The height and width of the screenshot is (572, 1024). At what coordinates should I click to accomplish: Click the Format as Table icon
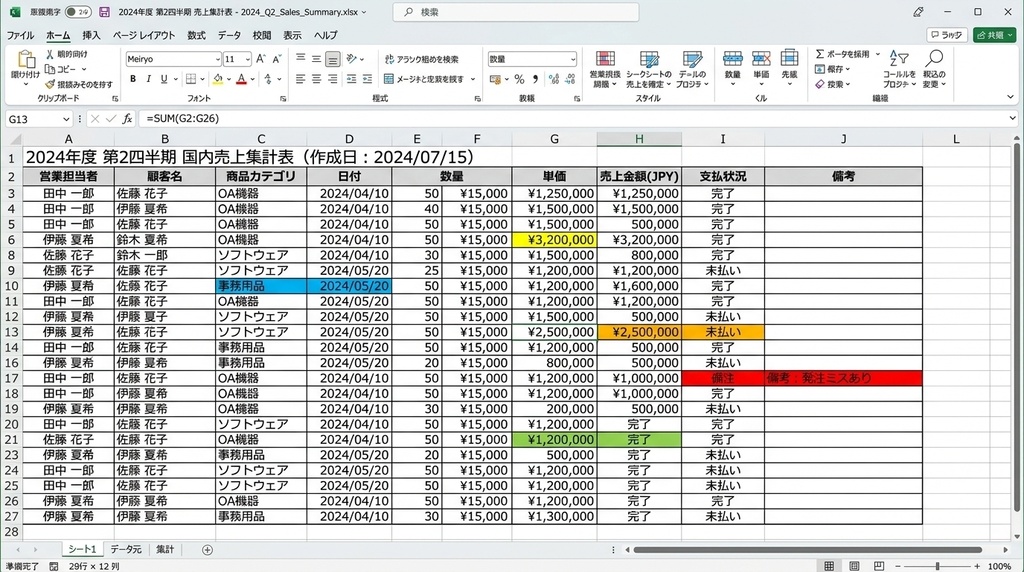pos(649,60)
